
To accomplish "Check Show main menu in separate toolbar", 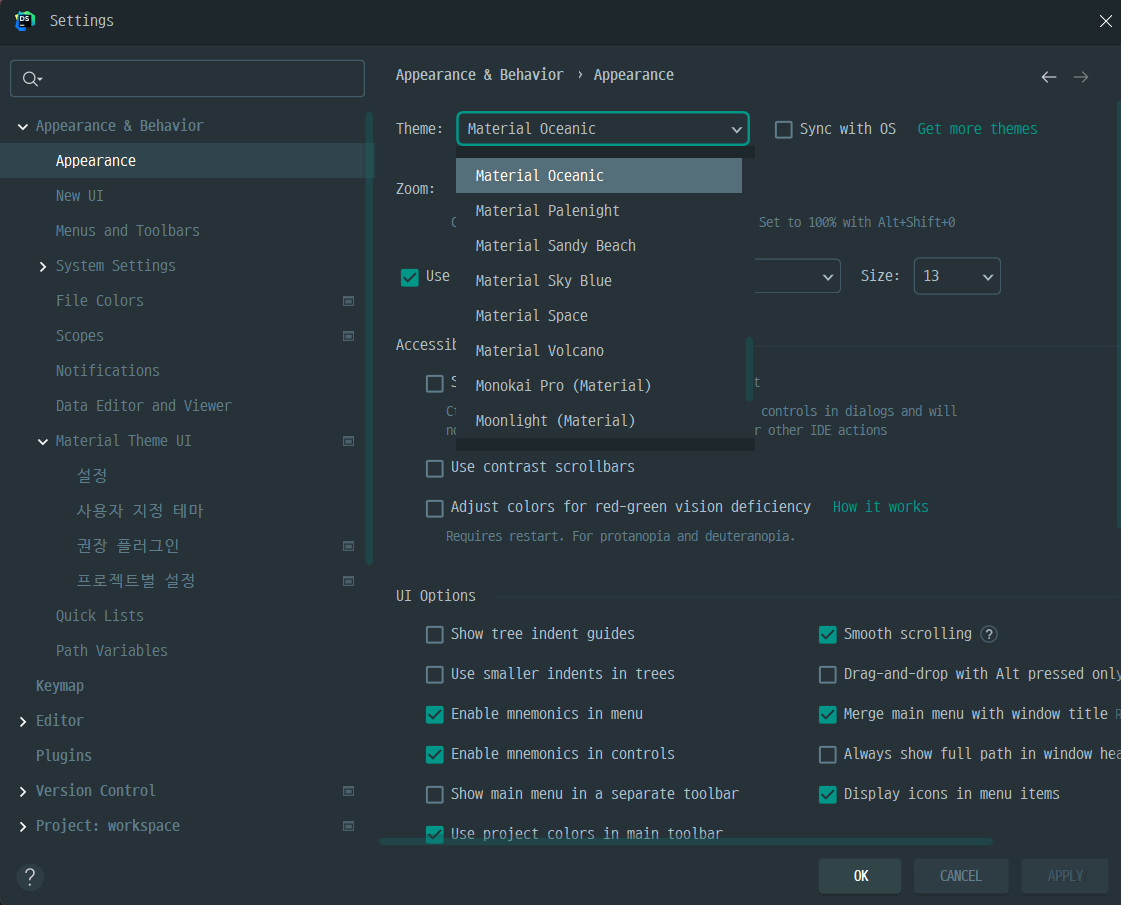I will [435, 795].
